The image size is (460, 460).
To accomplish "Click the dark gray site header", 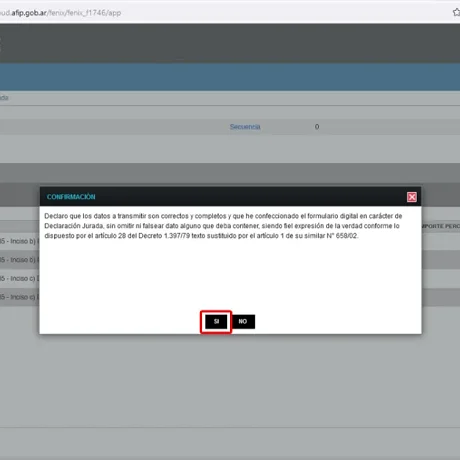I will point(230,43).
